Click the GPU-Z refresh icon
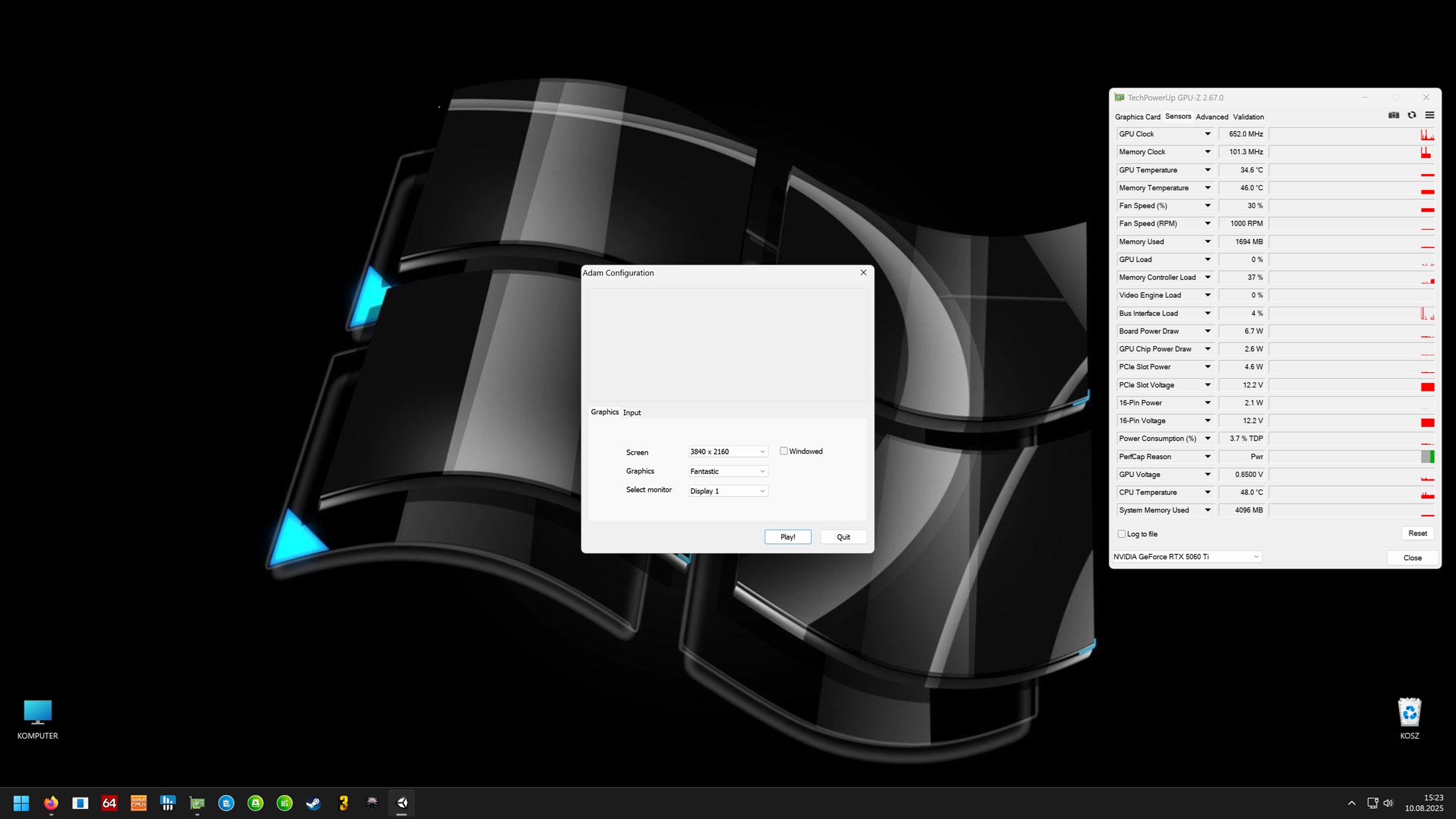This screenshot has width=1456, height=819. (1412, 115)
